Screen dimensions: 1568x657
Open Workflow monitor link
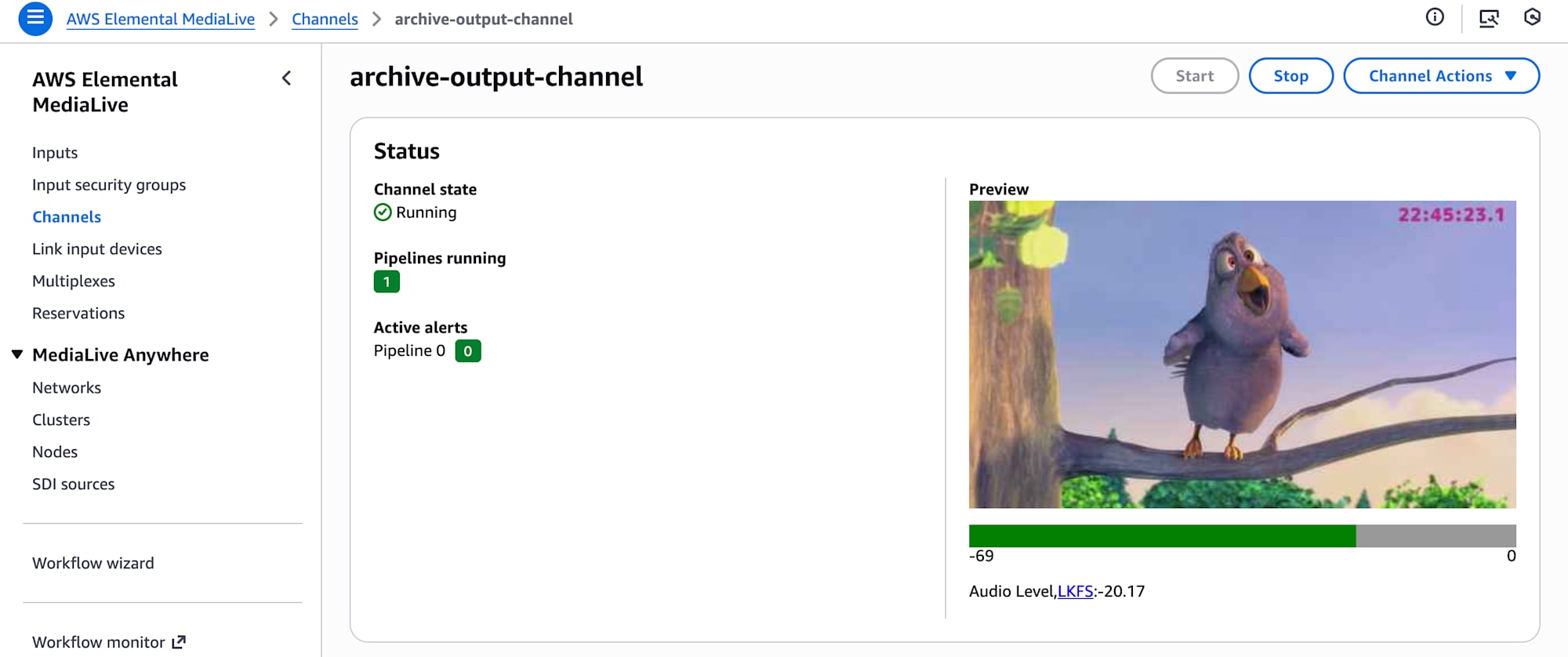[x=99, y=643]
